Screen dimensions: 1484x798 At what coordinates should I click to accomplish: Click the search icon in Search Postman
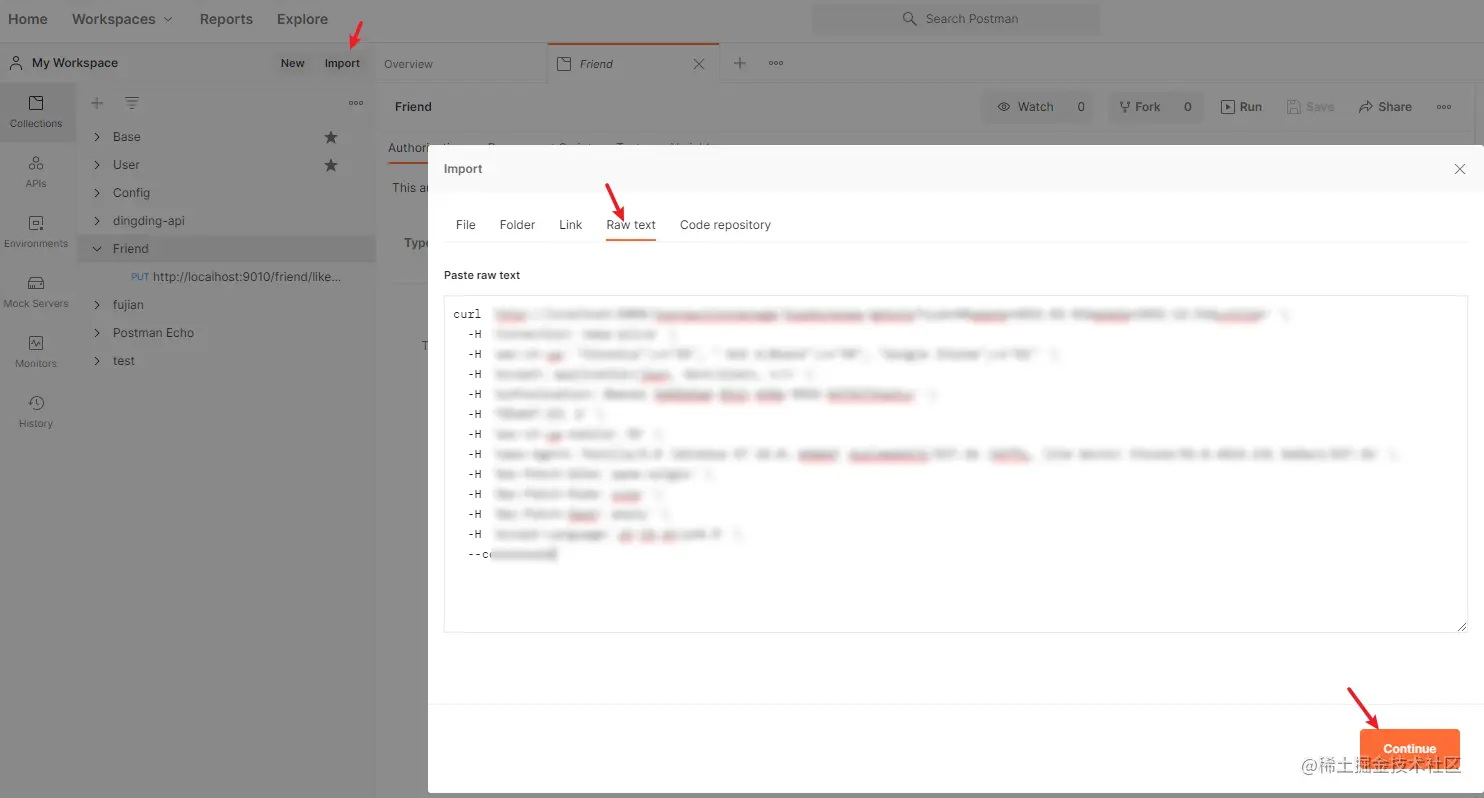coord(909,19)
